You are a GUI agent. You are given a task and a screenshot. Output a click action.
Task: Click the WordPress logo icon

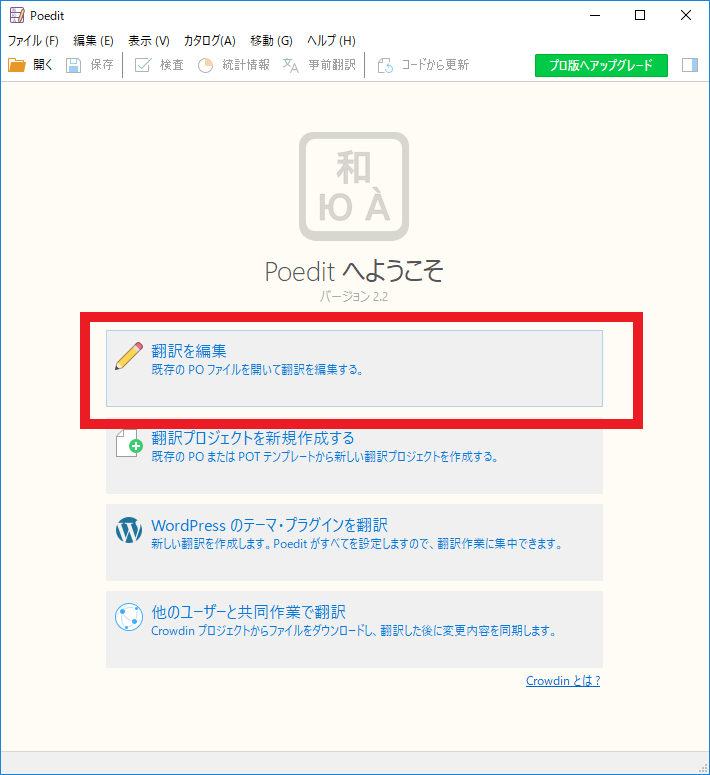129,530
